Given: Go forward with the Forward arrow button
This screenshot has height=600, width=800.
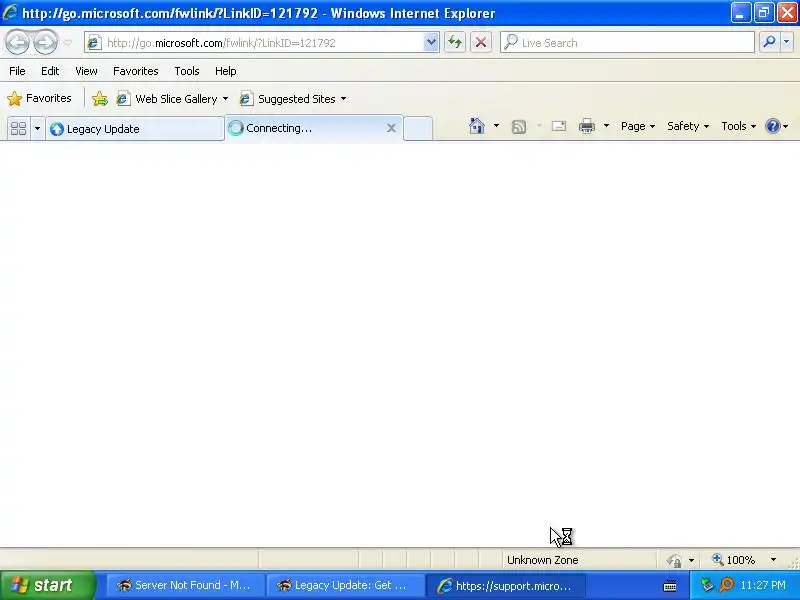Looking at the screenshot, I should click(x=46, y=43).
